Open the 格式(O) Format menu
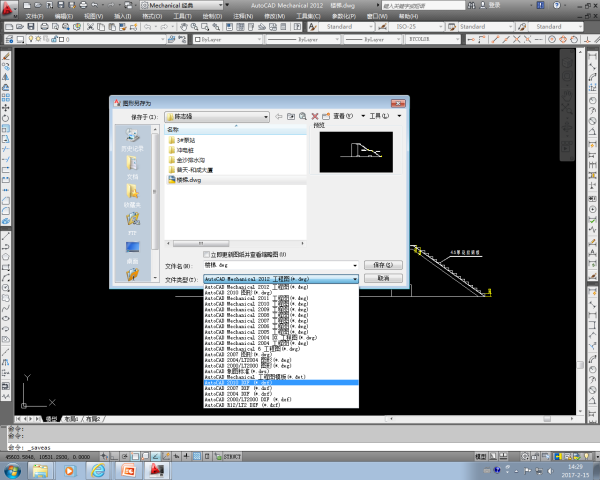The image size is (600, 480). pyautogui.click(x=152, y=16)
